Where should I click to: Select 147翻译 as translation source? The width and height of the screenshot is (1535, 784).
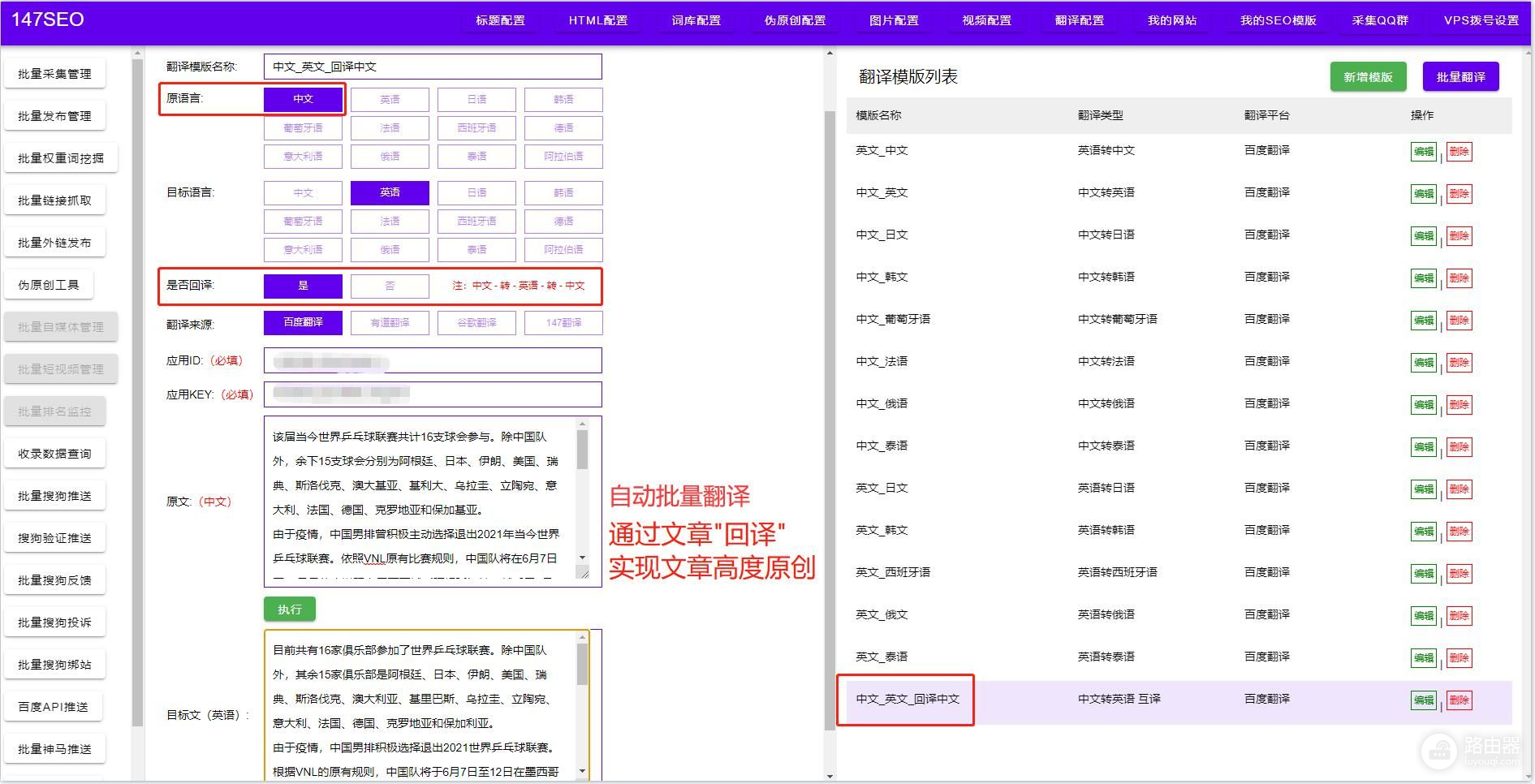coord(563,323)
